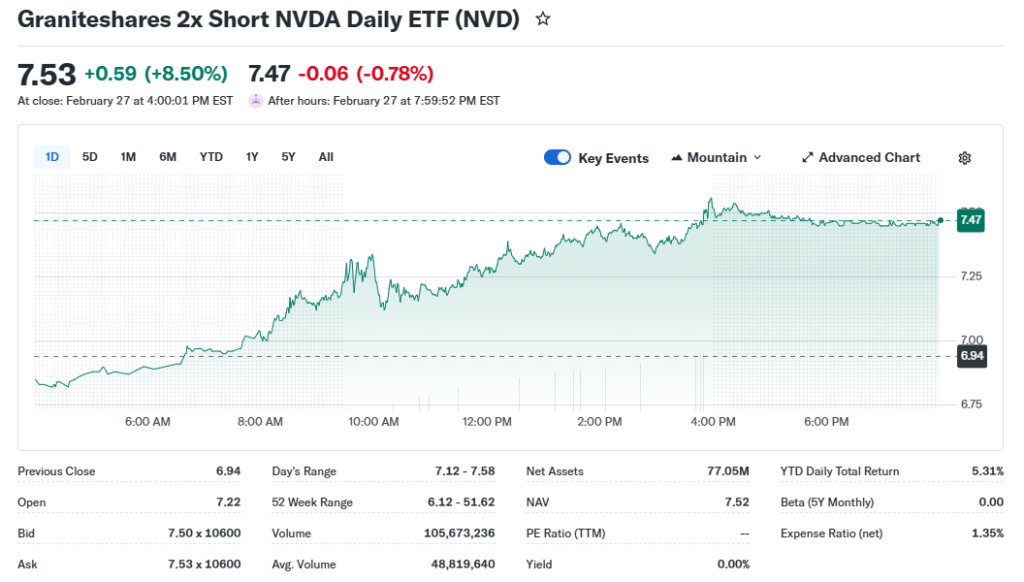The image size is (1024, 582).
Task: Show the 6M chart range
Action: coord(168,157)
